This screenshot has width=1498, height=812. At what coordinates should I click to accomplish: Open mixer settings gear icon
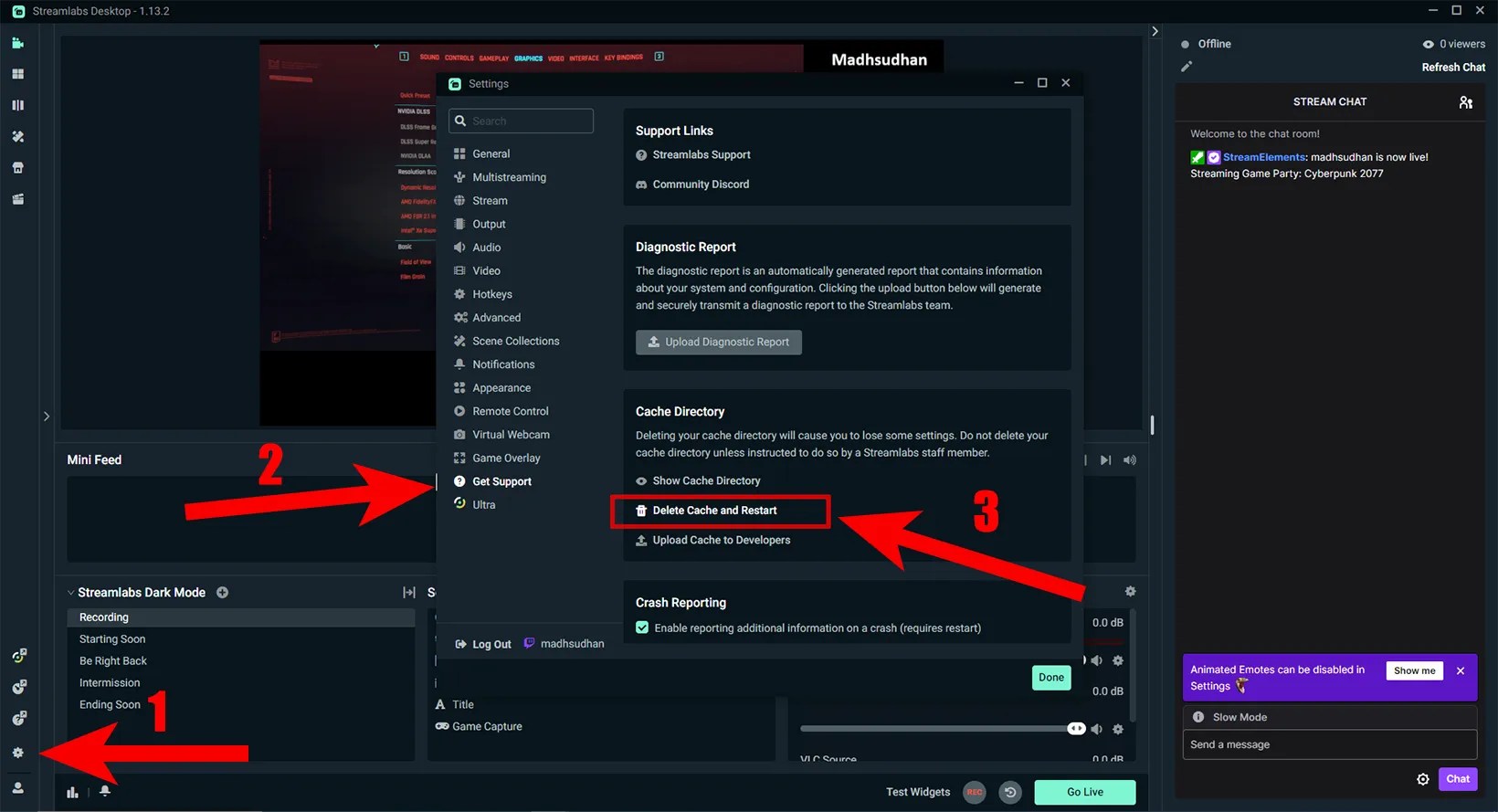[1130, 592]
